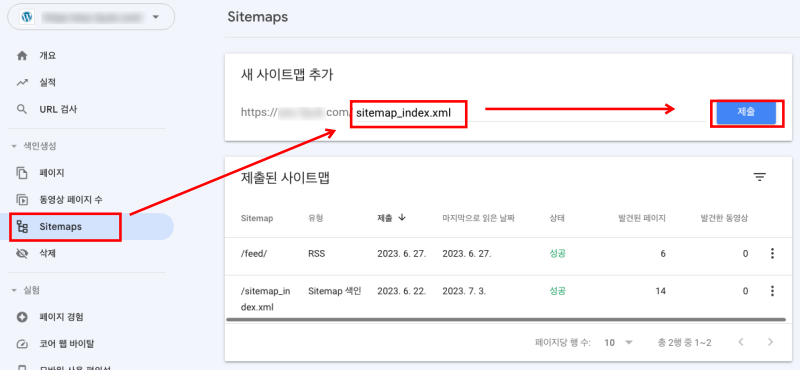Click the pages icon beside 페이지
Image resolution: width=800 pixels, height=370 pixels.
pyautogui.click(x=22, y=173)
